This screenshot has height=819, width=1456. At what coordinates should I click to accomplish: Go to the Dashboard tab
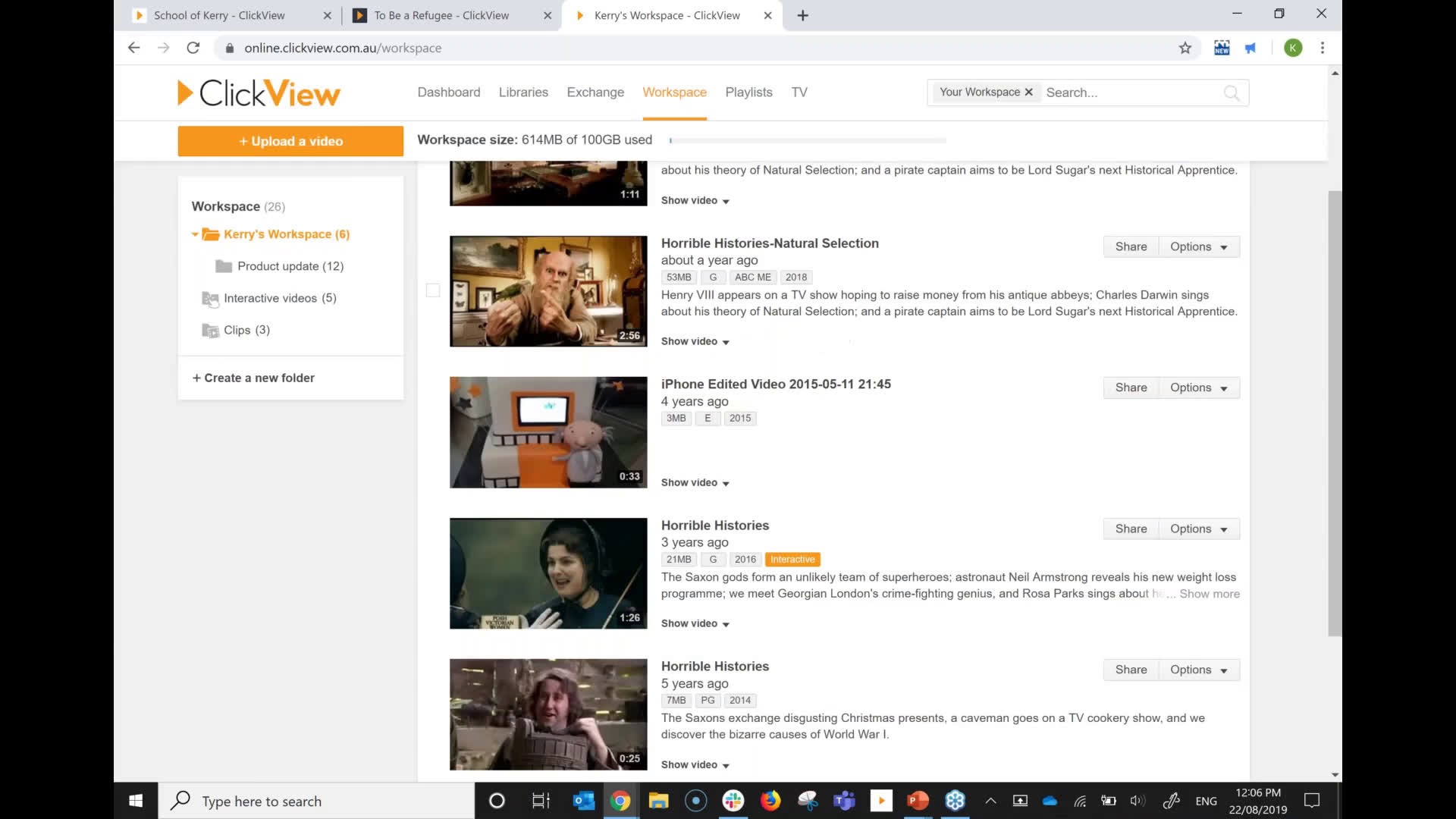pos(449,92)
